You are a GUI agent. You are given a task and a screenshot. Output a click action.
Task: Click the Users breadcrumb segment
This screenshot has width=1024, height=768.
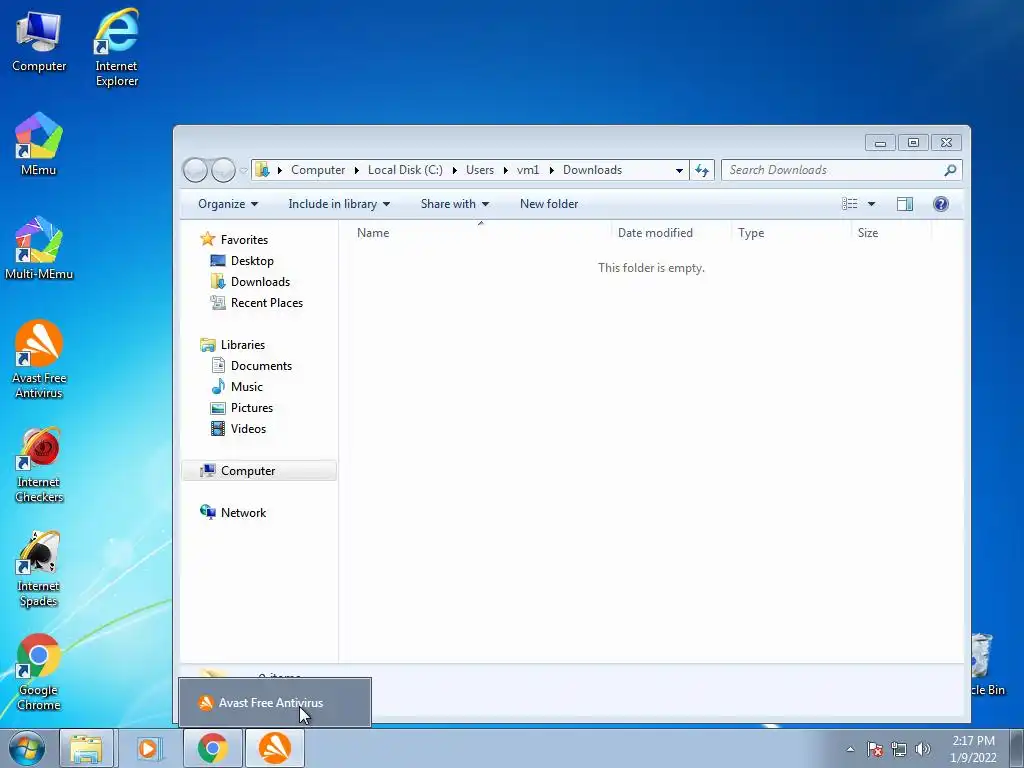coord(480,170)
